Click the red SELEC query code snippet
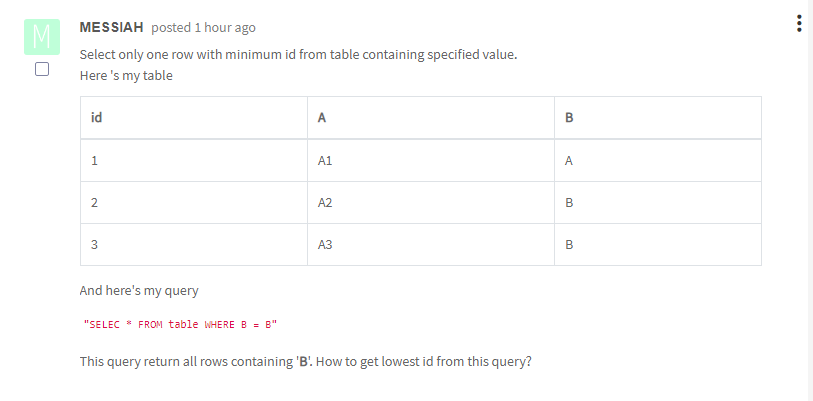The height and width of the screenshot is (401, 813). [x=180, y=325]
